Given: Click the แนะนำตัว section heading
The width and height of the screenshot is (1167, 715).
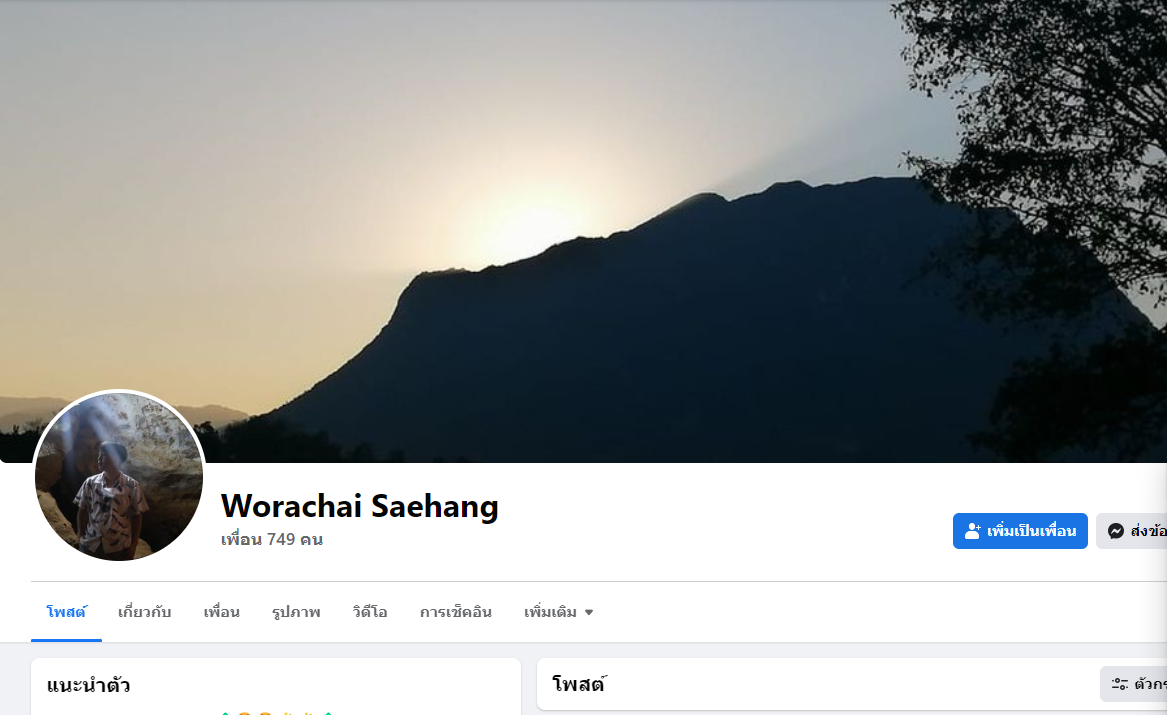Looking at the screenshot, I should tap(89, 685).
